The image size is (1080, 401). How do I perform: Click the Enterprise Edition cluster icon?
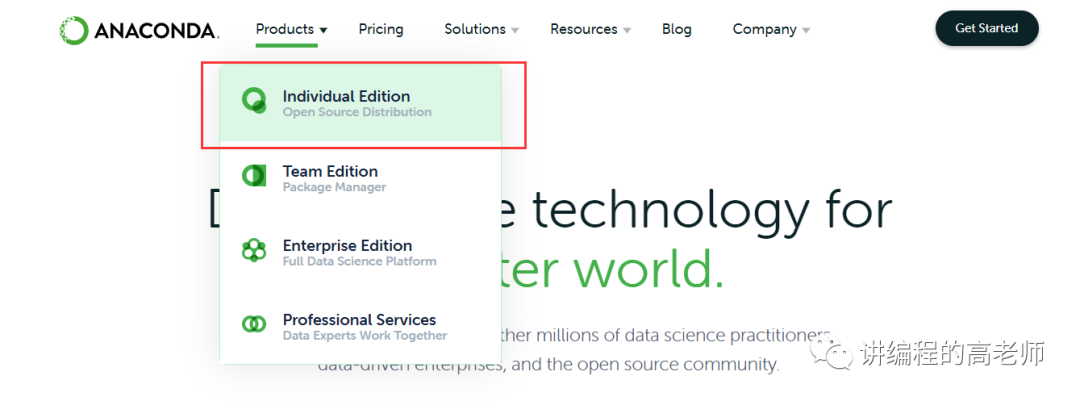tap(253, 250)
